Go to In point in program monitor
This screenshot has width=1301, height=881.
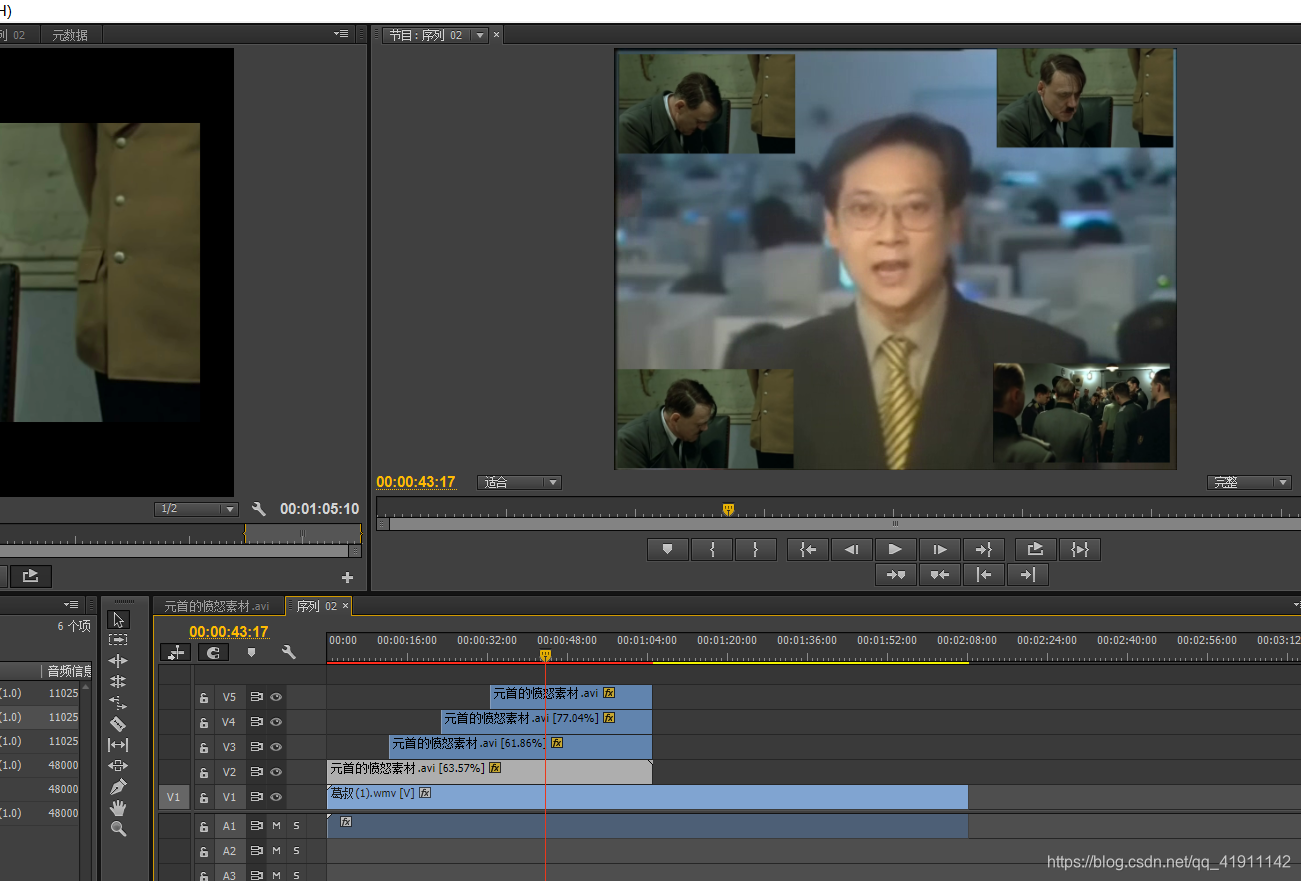pyautogui.click(x=808, y=549)
